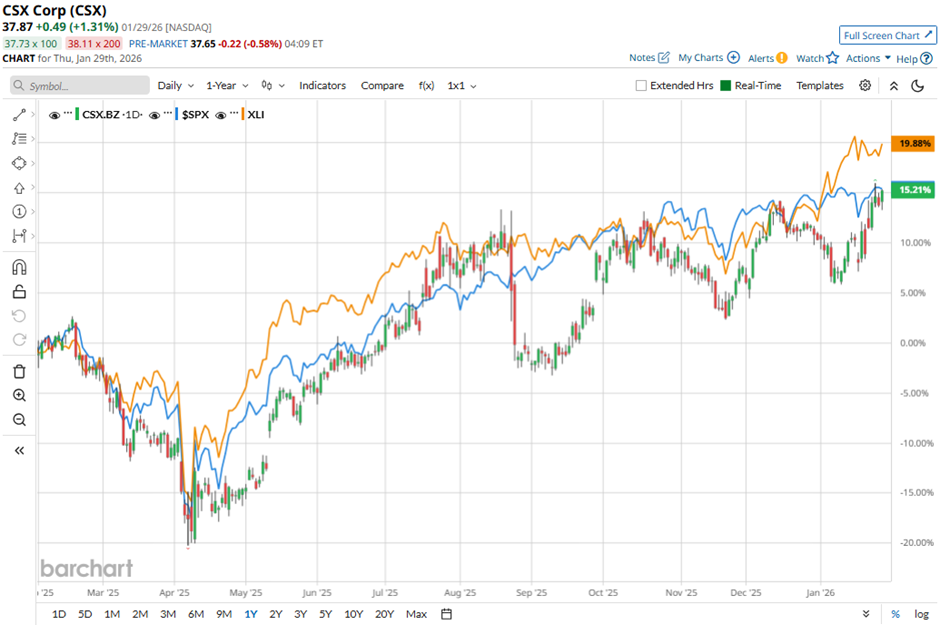Toggle the Real-Time green checkbox

[725, 86]
